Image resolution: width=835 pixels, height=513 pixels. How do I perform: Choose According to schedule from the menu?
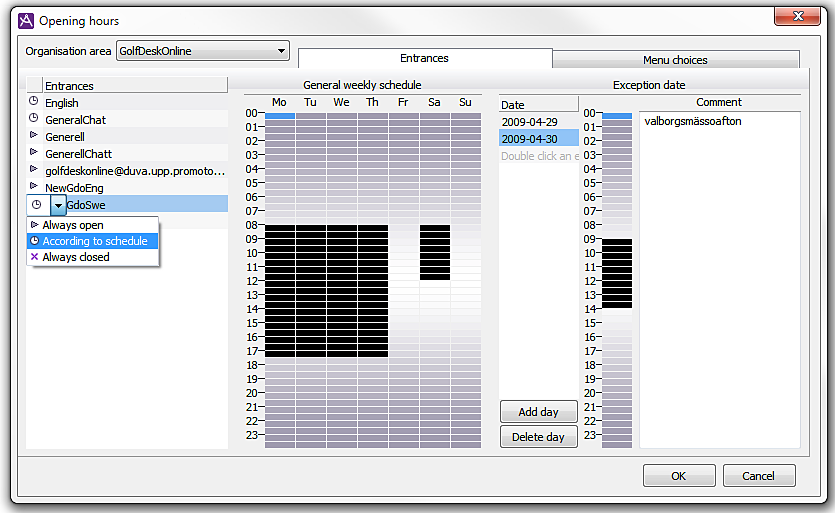(x=93, y=241)
